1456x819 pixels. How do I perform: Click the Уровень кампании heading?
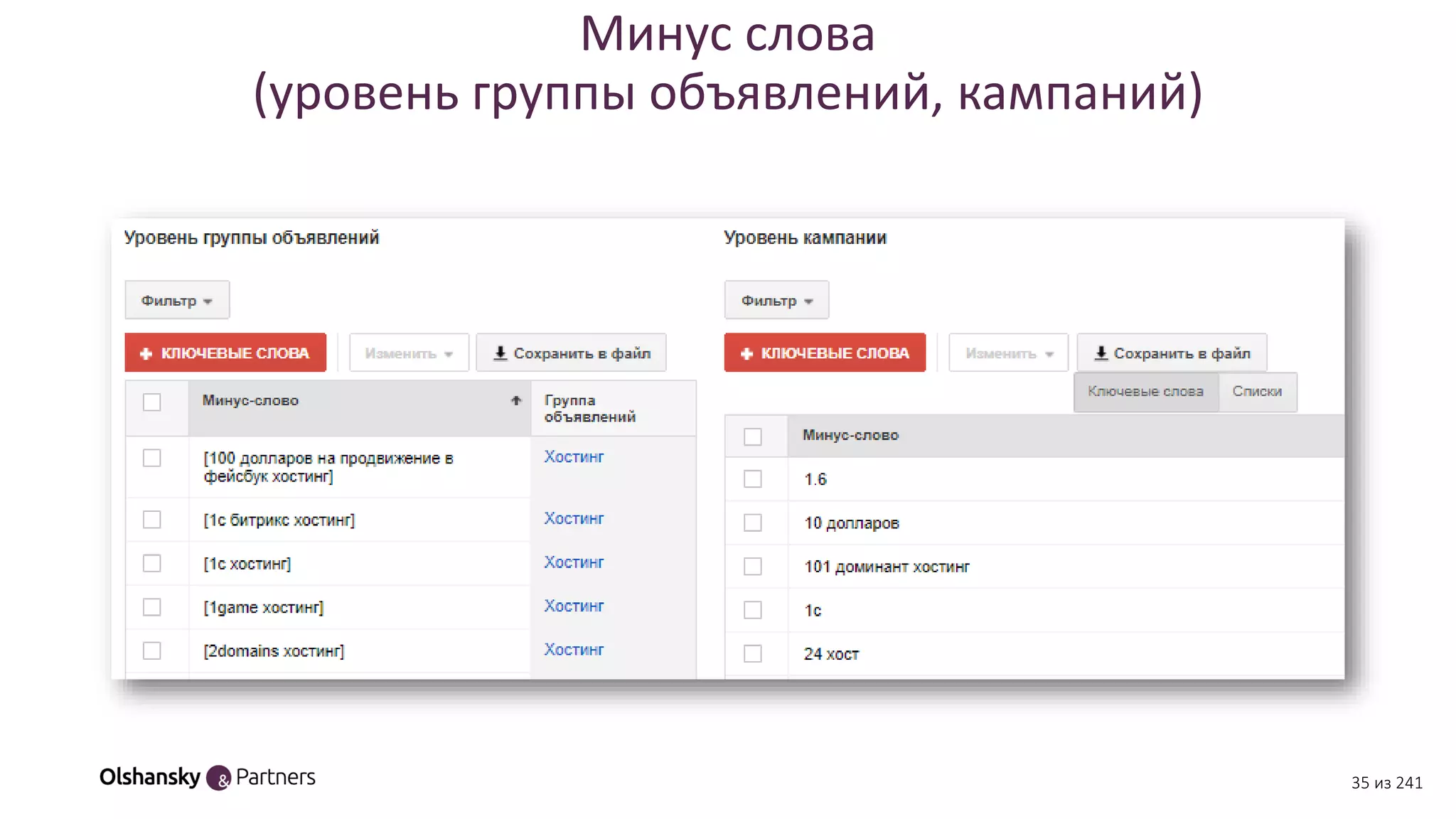tap(805, 237)
